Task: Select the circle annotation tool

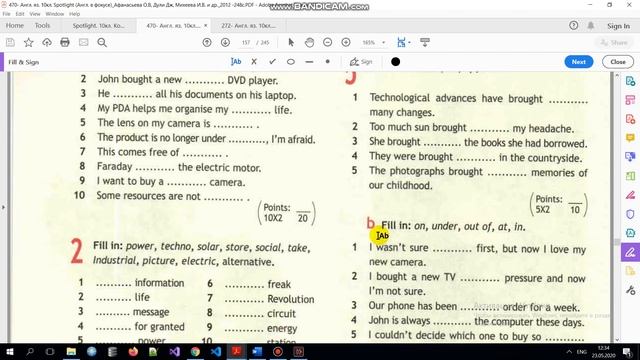Action: point(291,62)
